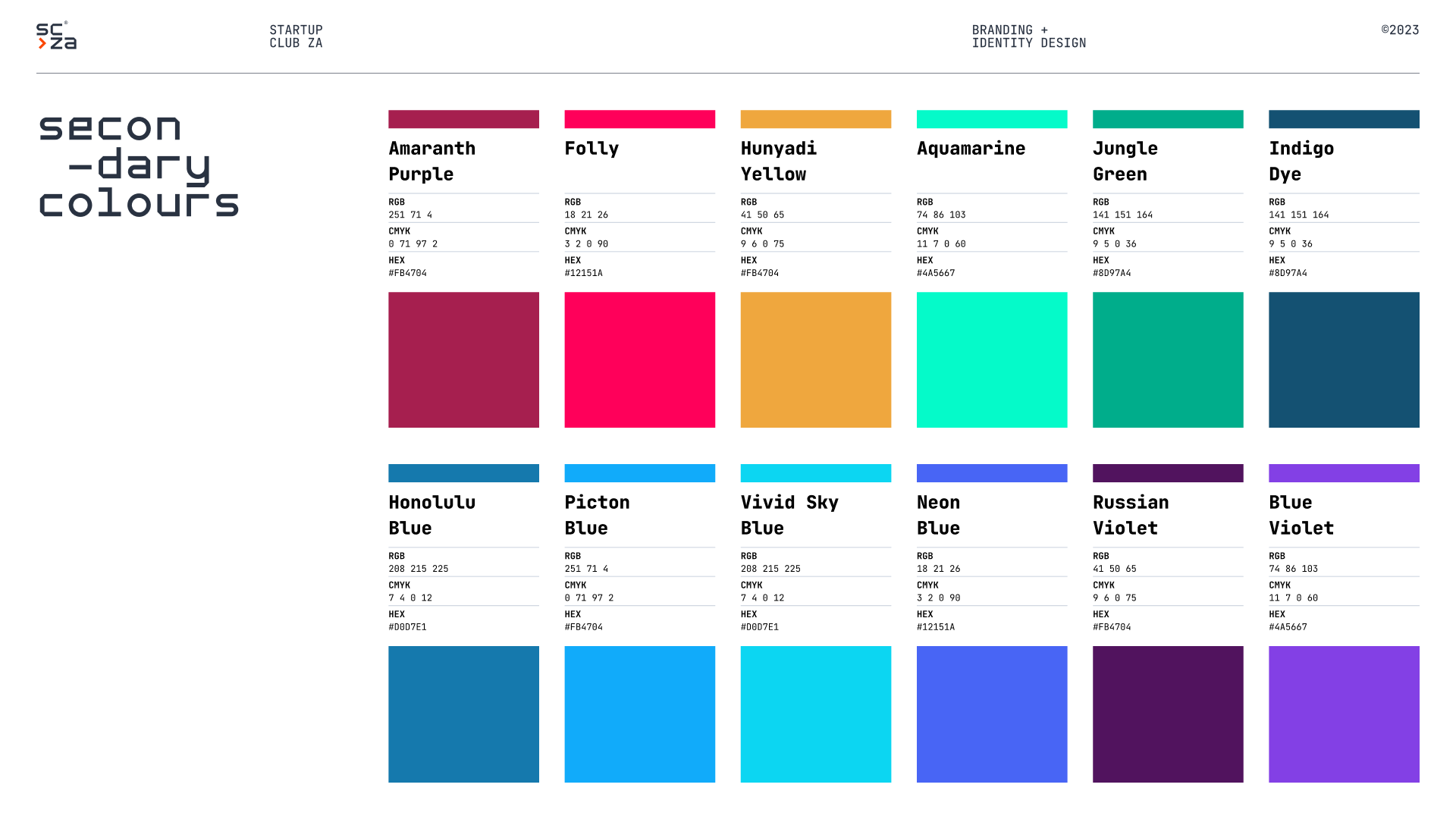
Task: Click the Neon Blue HEX value #12151A
Action: pos(935,627)
